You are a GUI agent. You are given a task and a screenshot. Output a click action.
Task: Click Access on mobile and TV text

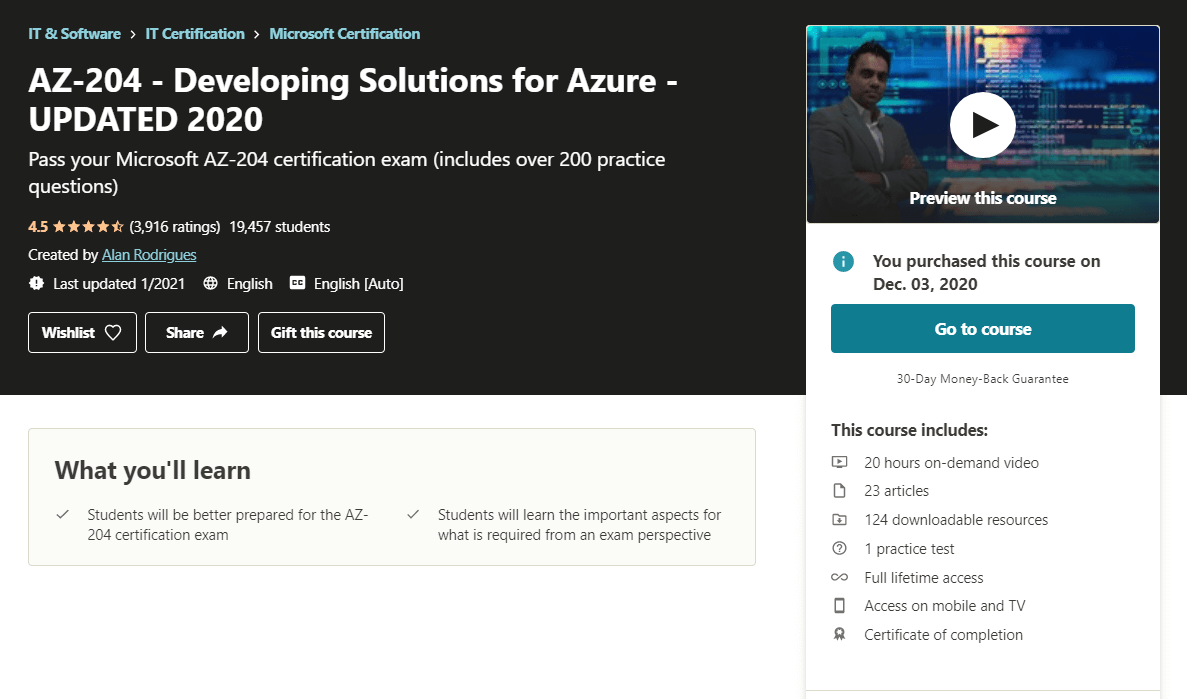coord(945,606)
